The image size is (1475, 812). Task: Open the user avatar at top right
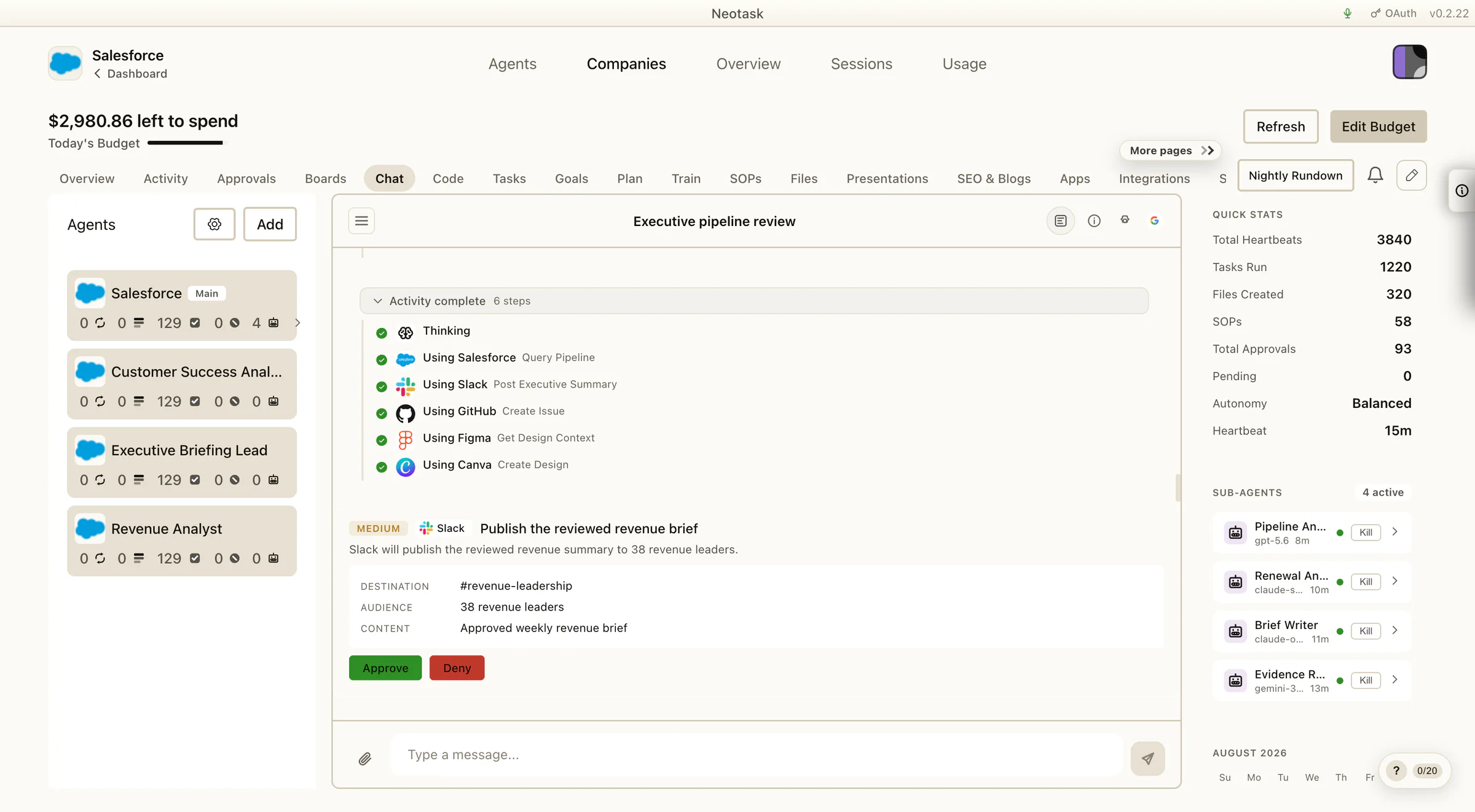point(1409,62)
